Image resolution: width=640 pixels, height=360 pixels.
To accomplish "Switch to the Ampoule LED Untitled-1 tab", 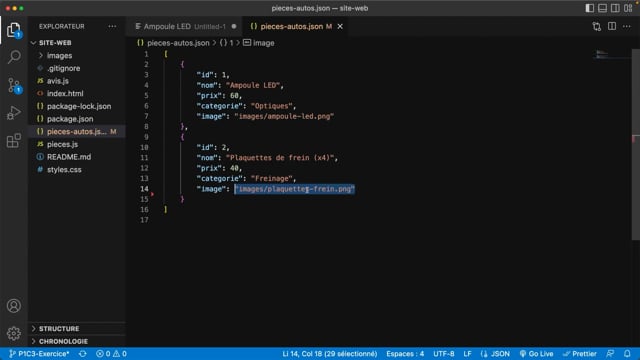I will 184,27.
